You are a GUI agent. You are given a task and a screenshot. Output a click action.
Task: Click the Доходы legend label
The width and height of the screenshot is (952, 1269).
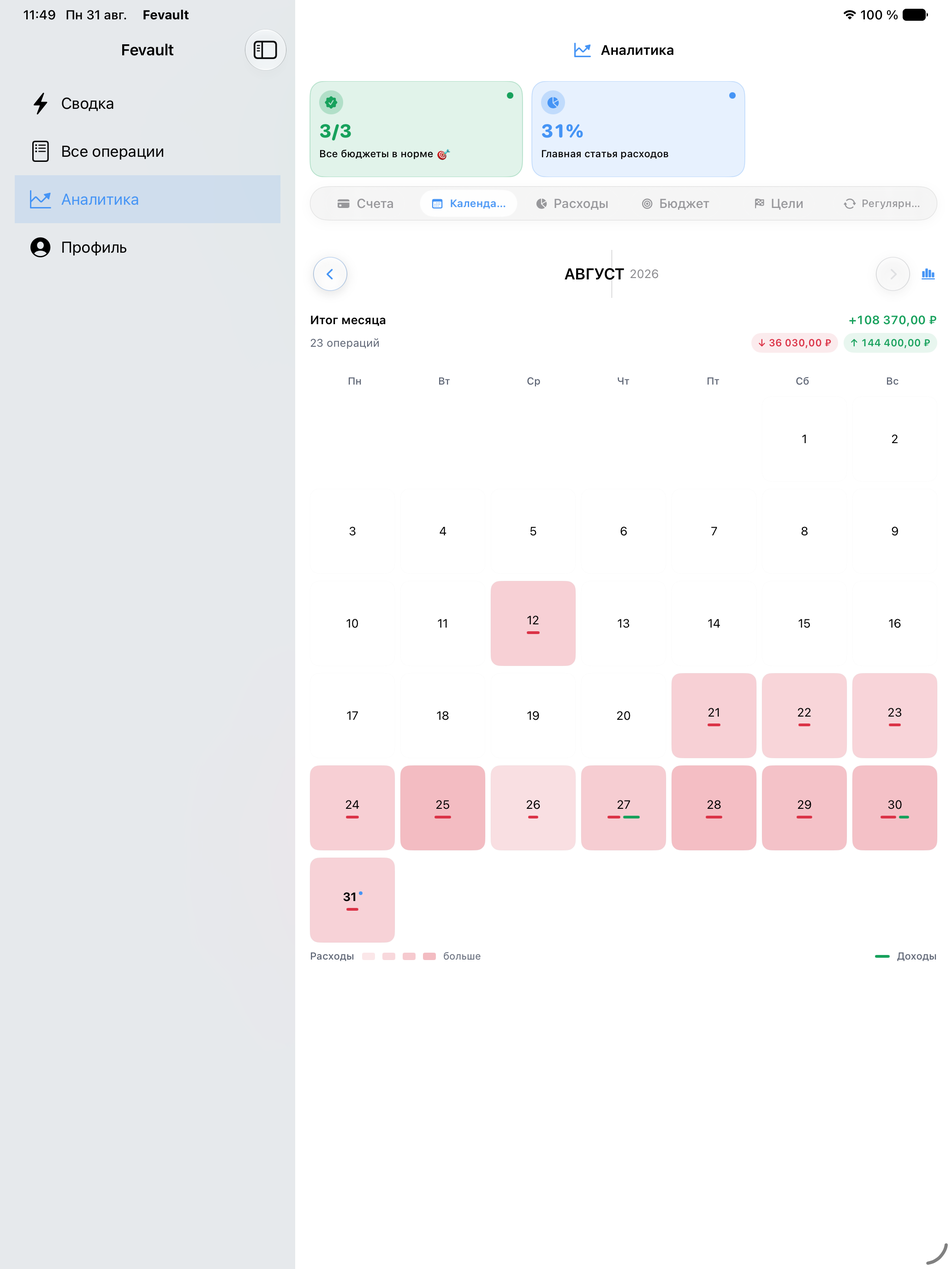917,956
